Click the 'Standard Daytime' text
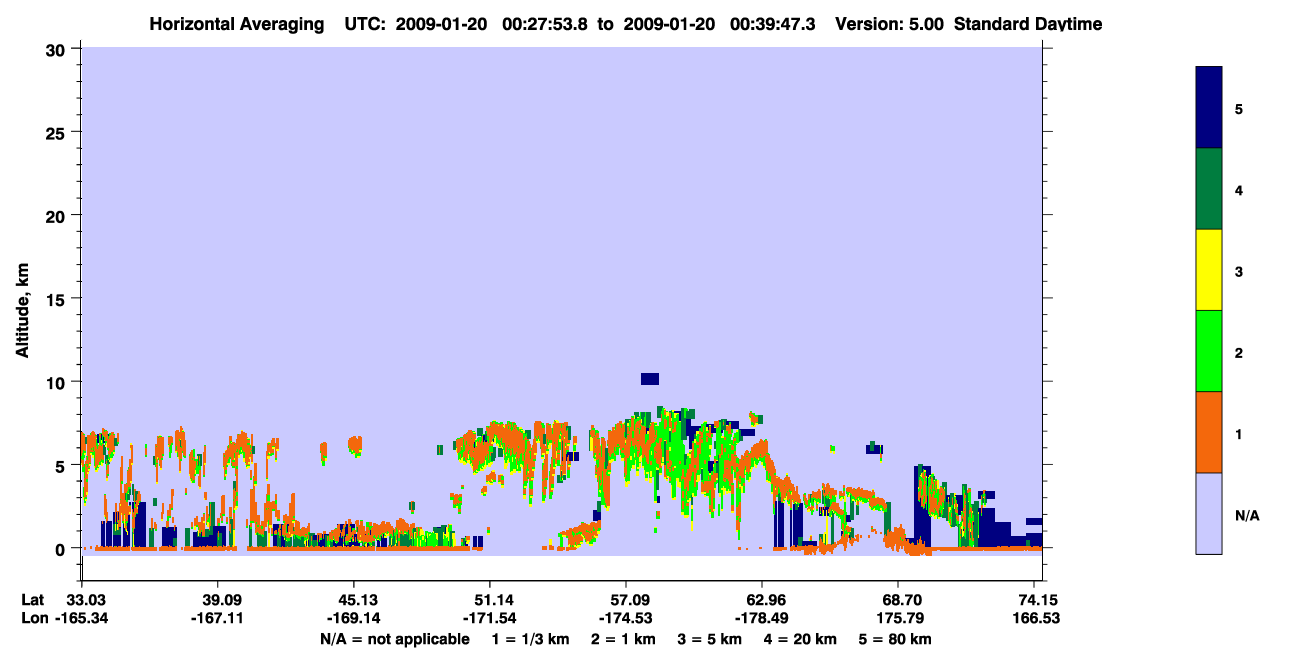The image size is (1300, 667). pyautogui.click(x=1028, y=24)
